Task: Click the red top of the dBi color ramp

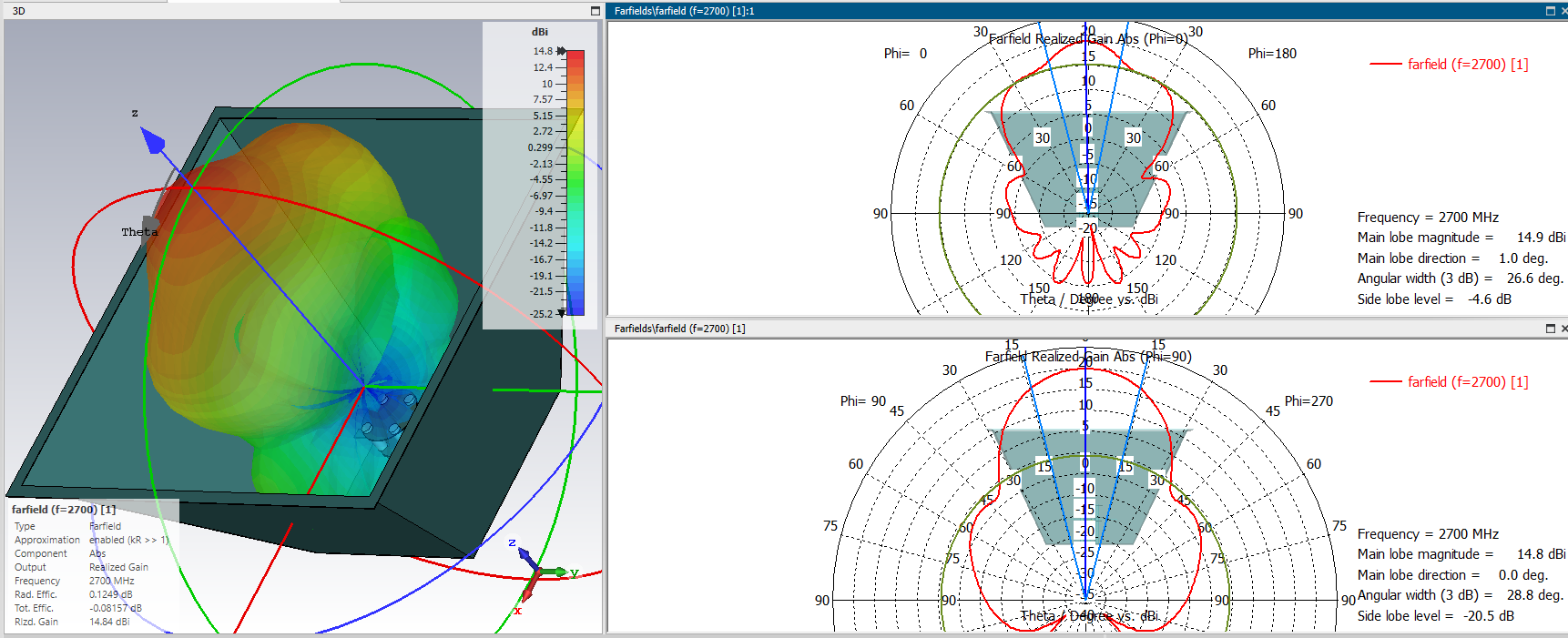Action: 575,56
